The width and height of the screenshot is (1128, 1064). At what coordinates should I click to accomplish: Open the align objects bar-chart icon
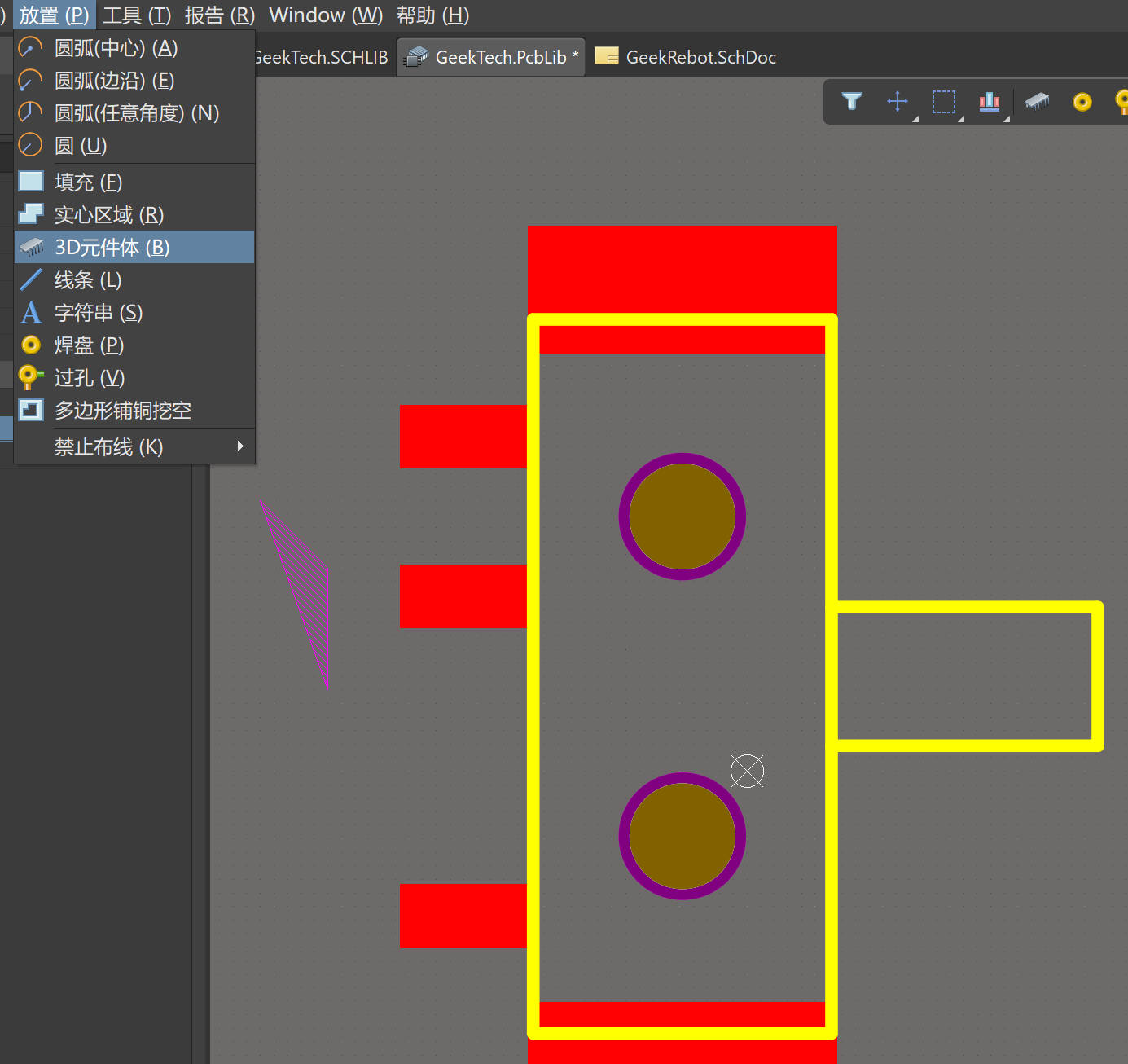[990, 101]
